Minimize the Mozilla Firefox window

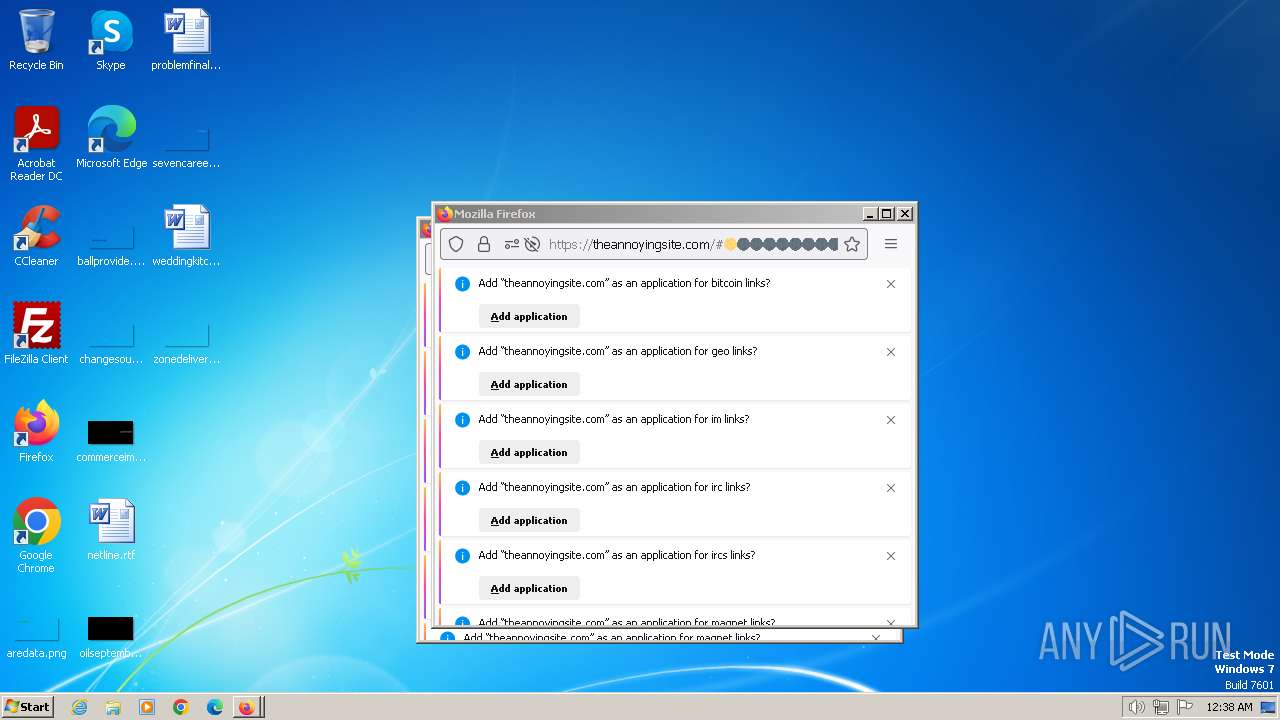(870, 214)
